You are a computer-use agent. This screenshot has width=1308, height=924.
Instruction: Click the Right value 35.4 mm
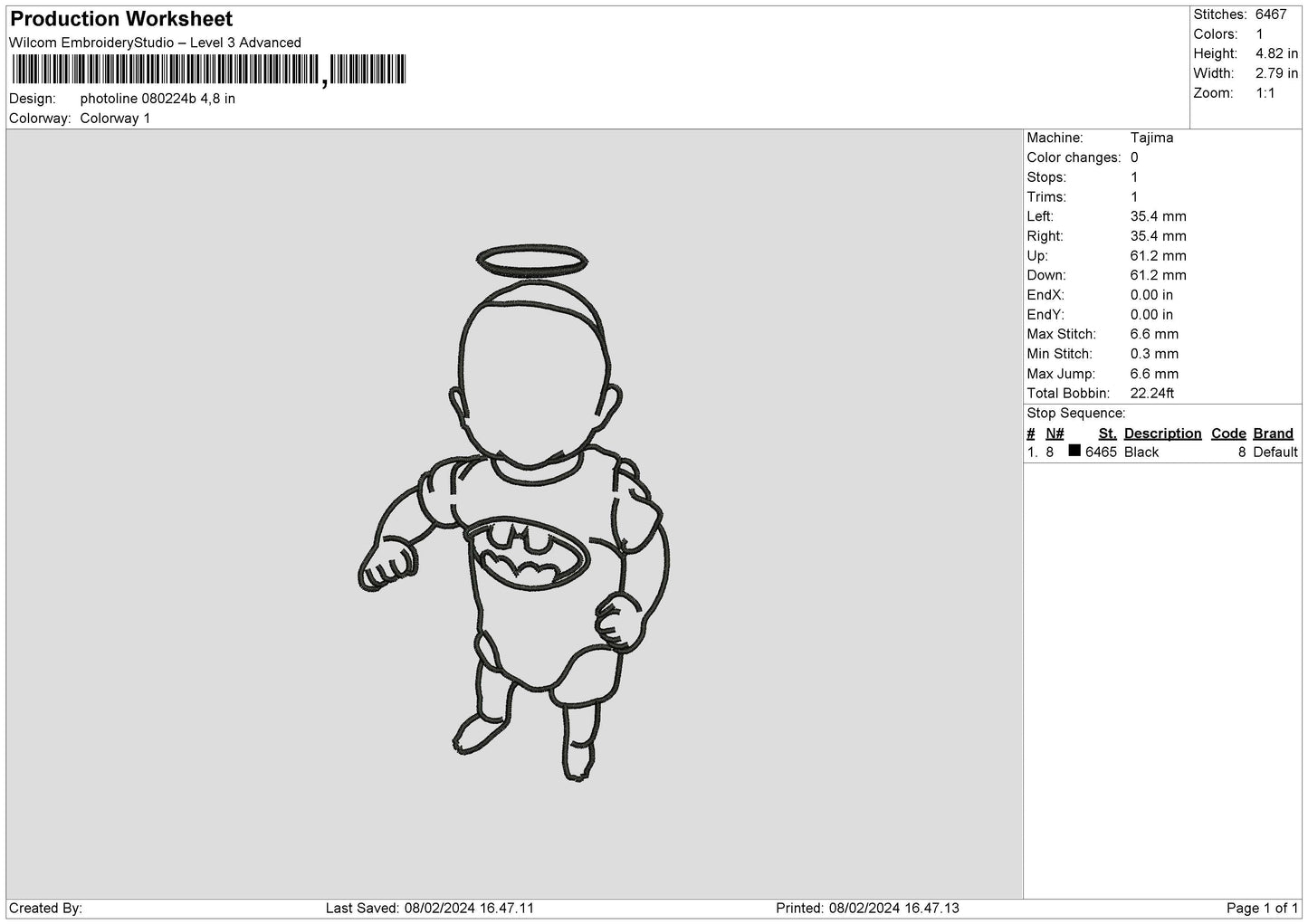(x=1158, y=236)
